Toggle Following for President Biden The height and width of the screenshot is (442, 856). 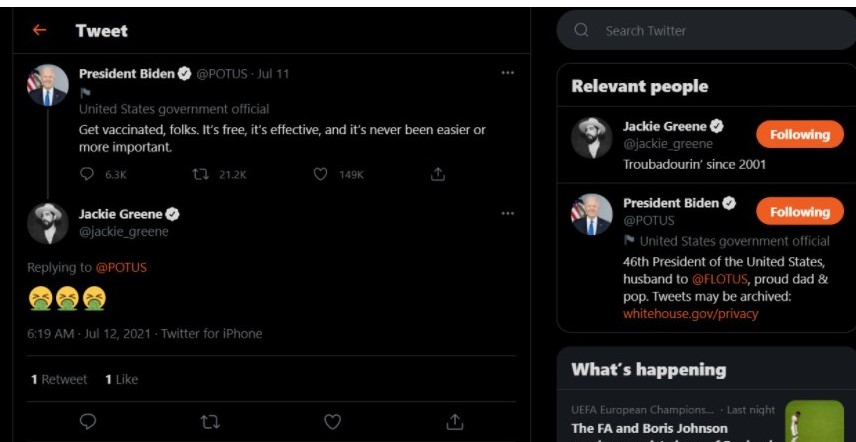pyautogui.click(x=799, y=212)
